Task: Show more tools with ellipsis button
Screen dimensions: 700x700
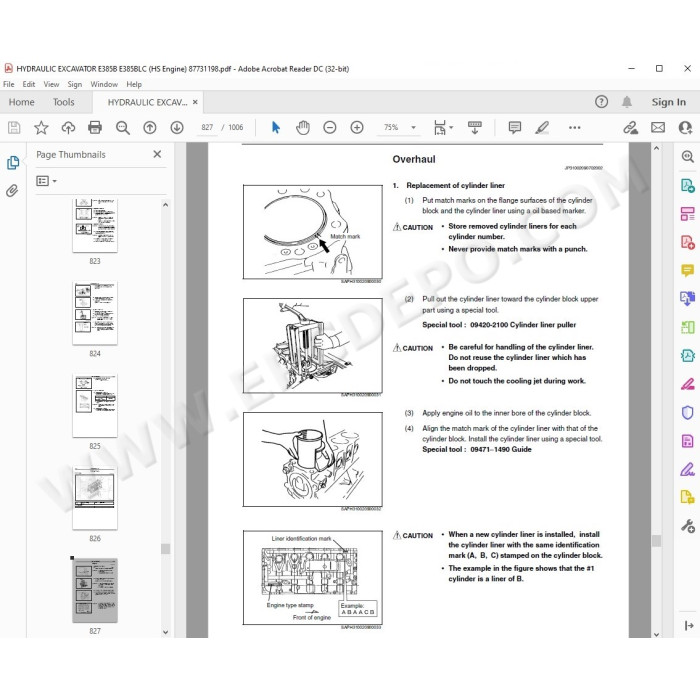Action: [x=575, y=128]
